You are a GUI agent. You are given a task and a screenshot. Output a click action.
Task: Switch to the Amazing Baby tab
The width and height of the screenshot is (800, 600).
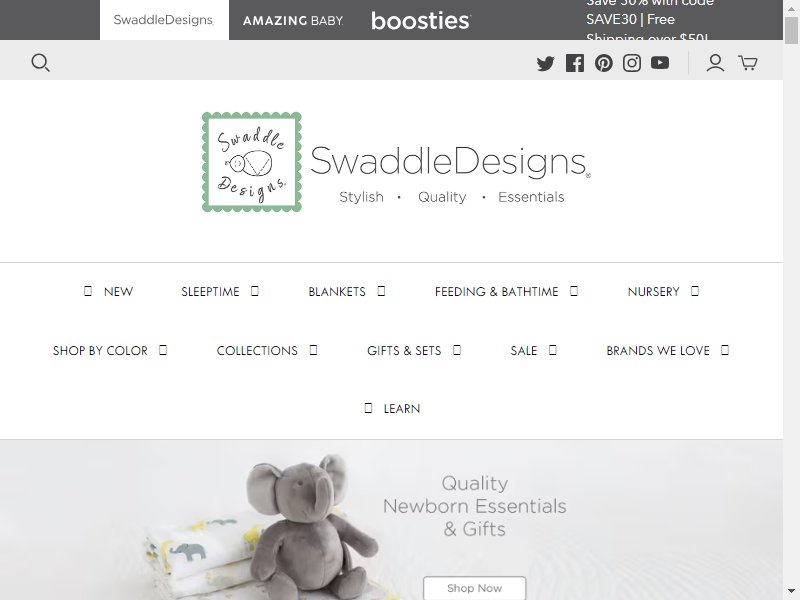click(293, 20)
